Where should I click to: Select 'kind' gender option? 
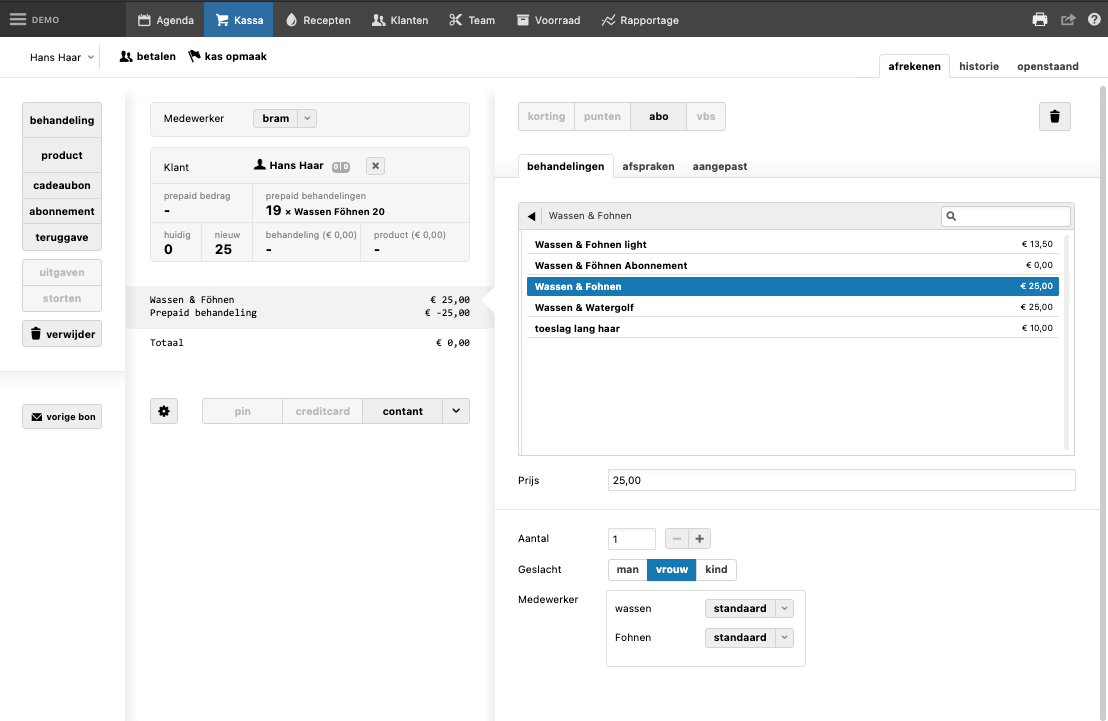tap(717, 570)
